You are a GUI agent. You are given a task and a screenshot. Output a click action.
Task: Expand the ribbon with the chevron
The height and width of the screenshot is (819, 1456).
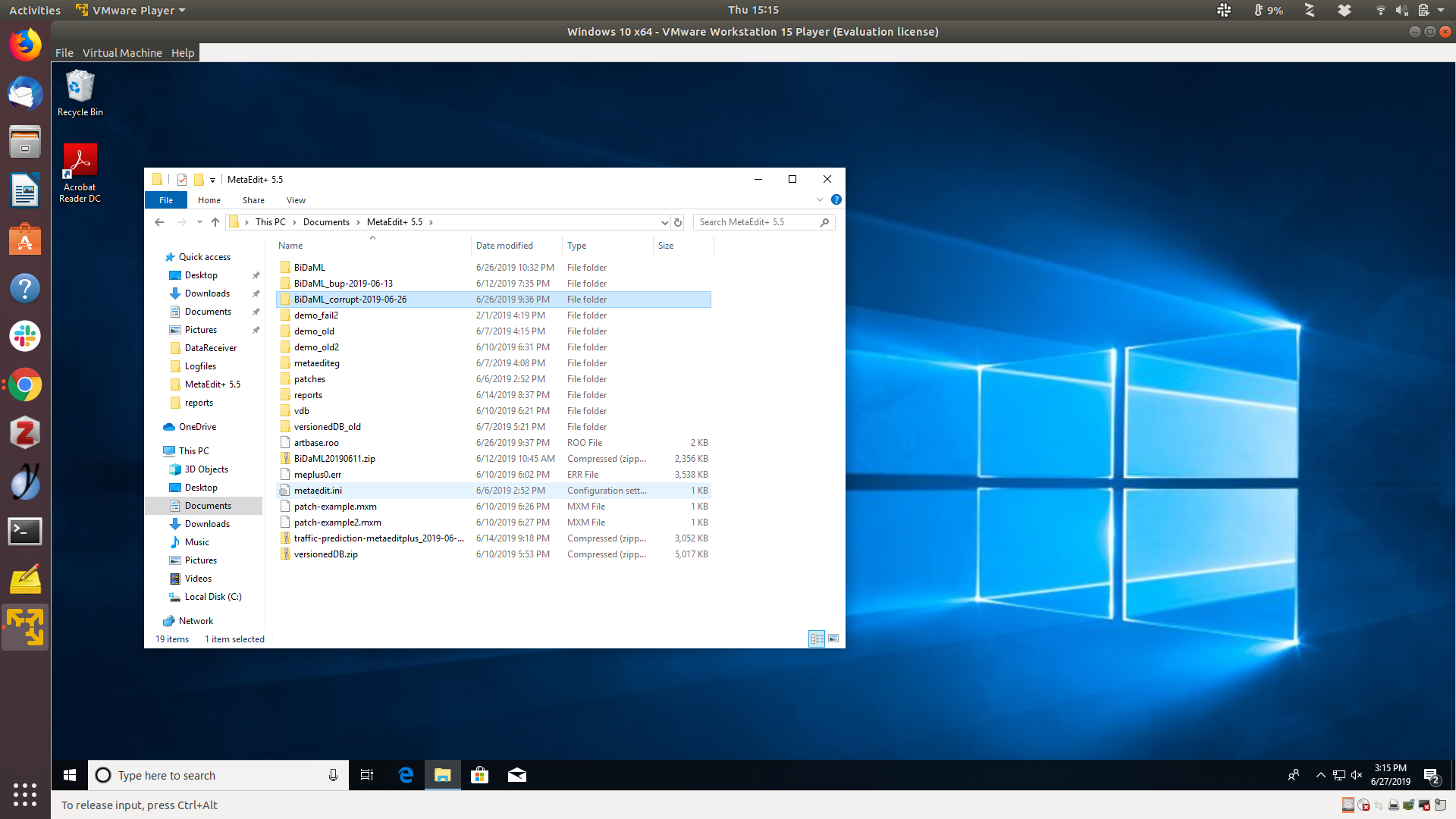click(x=820, y=199)
